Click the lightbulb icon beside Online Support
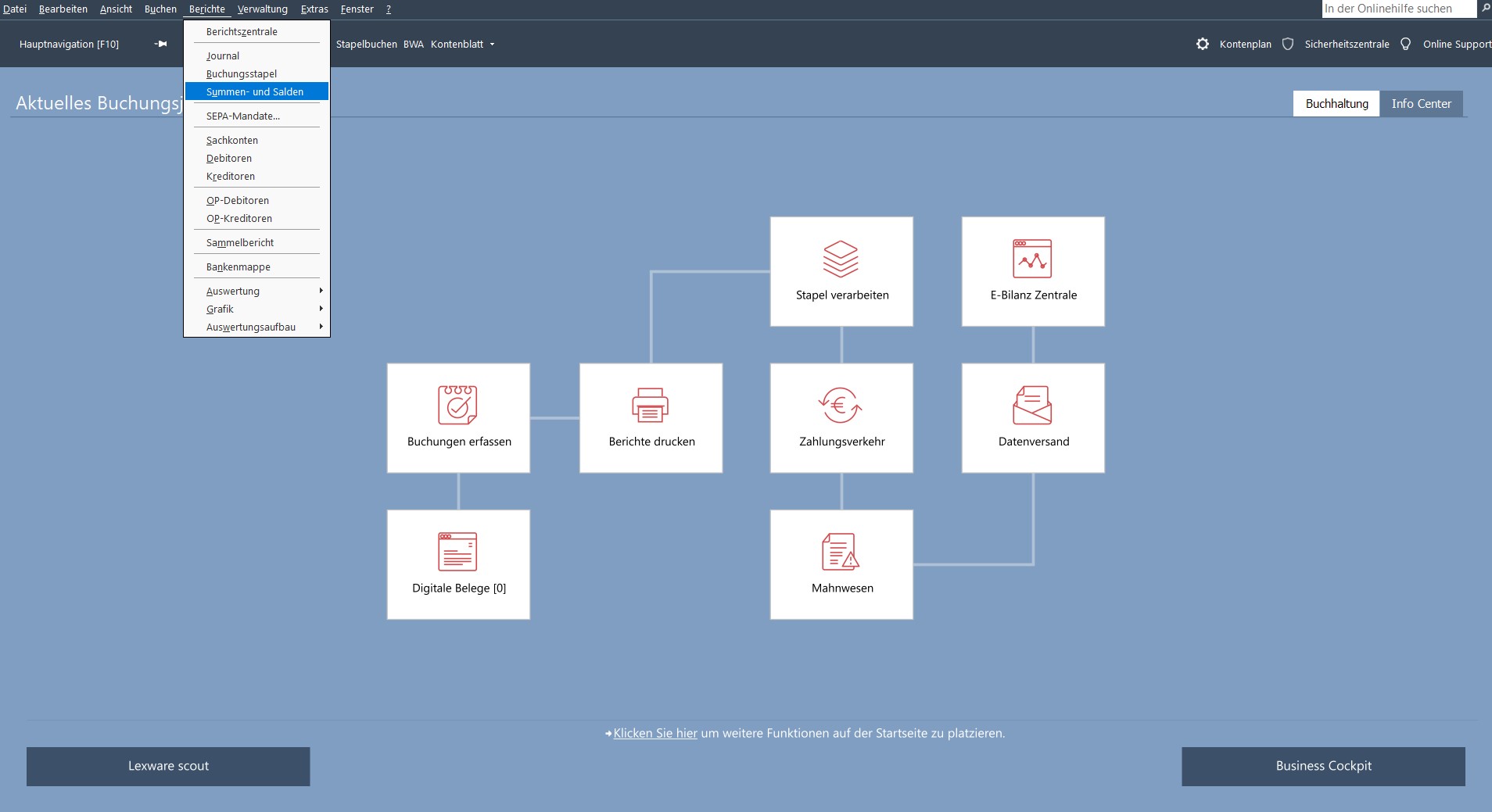Viewport: 1492px width, 812px height. point(1405,44)
